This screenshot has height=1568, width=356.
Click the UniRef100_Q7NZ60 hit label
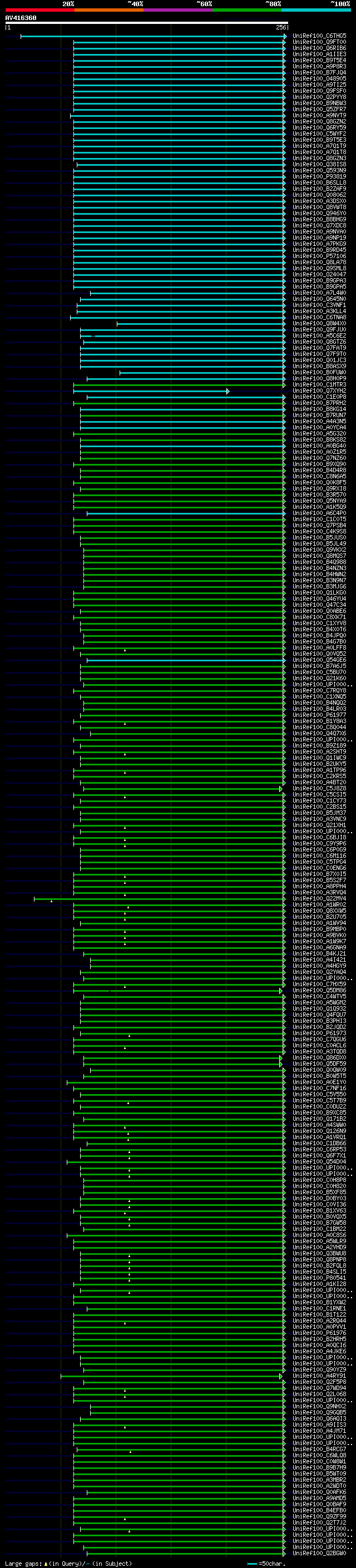[x=319, y=458]
